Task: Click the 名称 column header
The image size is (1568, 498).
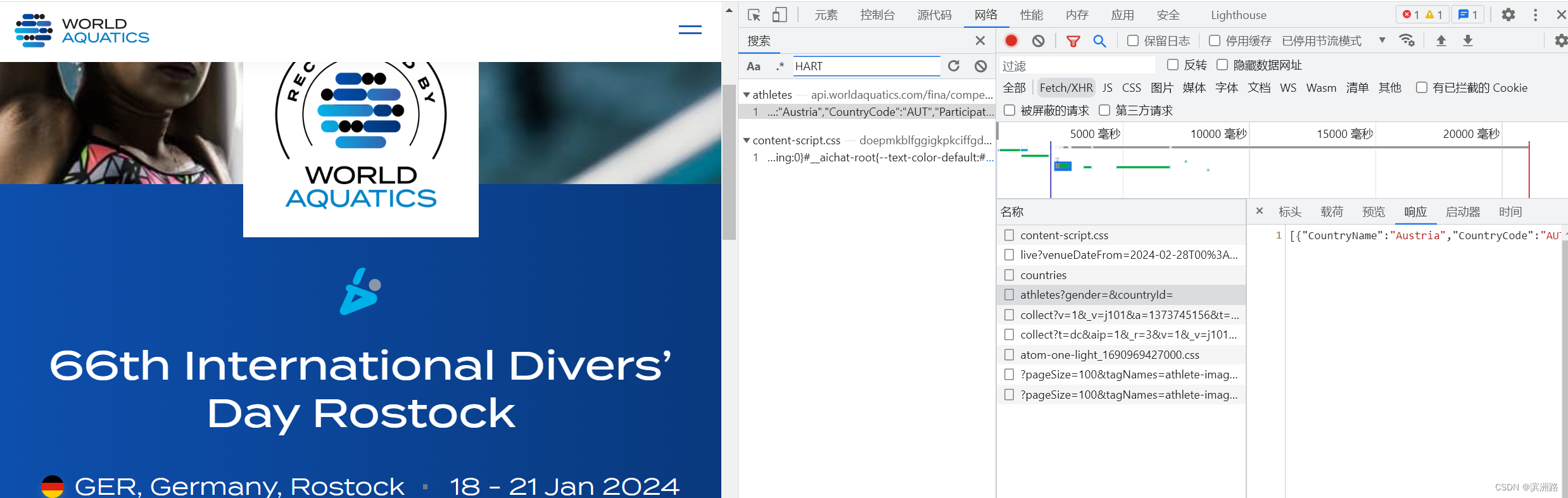Action: point(1122,212)
